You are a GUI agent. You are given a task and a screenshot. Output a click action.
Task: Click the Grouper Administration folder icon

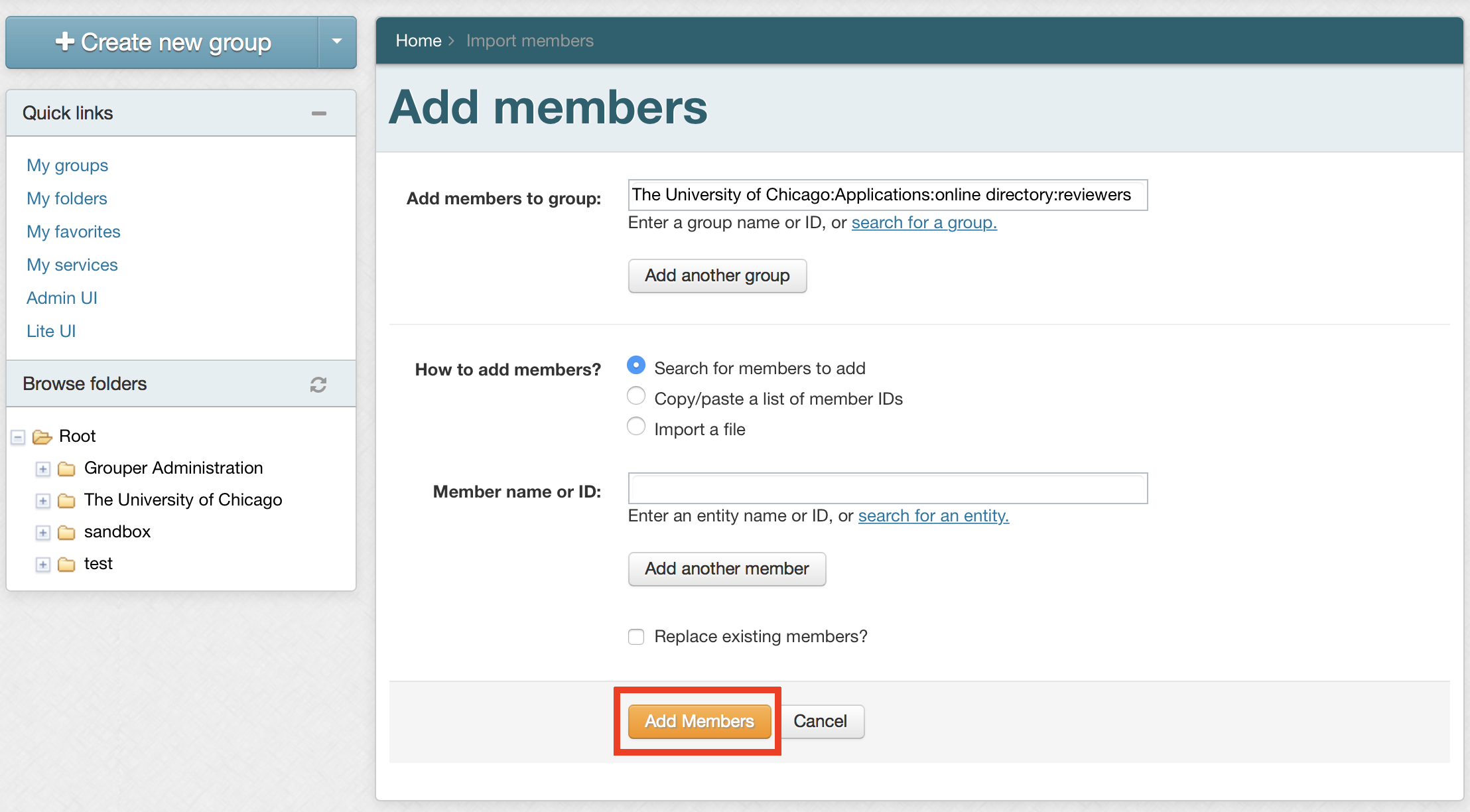tap(66, 468)
